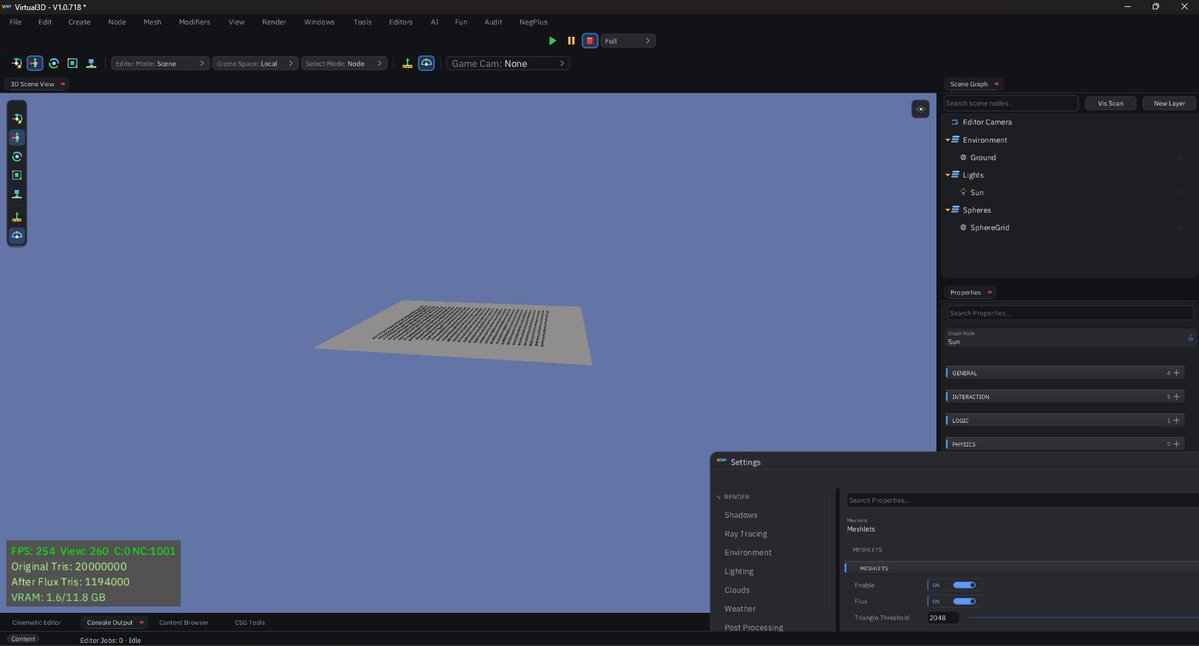Open the File menu
1199x646 pixels.
(15, 22)
